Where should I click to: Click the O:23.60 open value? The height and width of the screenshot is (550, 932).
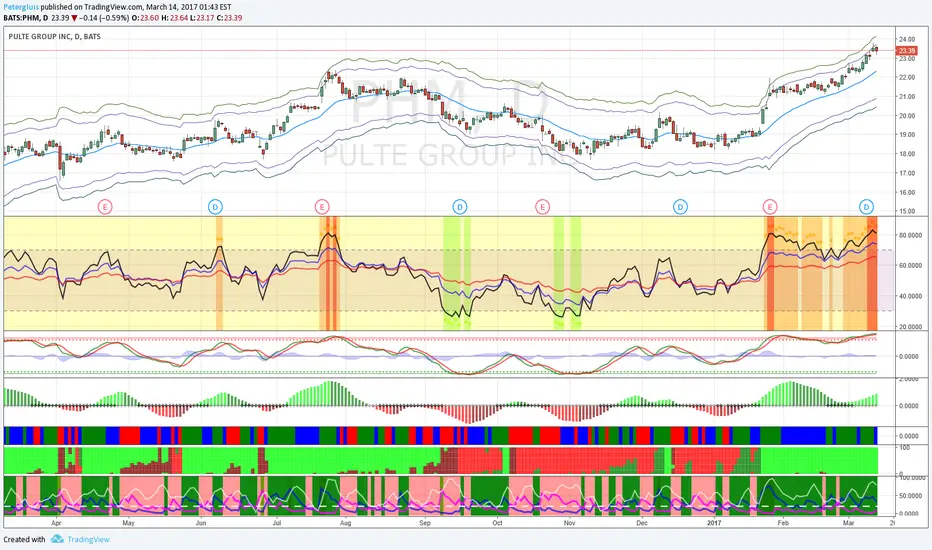145,18
